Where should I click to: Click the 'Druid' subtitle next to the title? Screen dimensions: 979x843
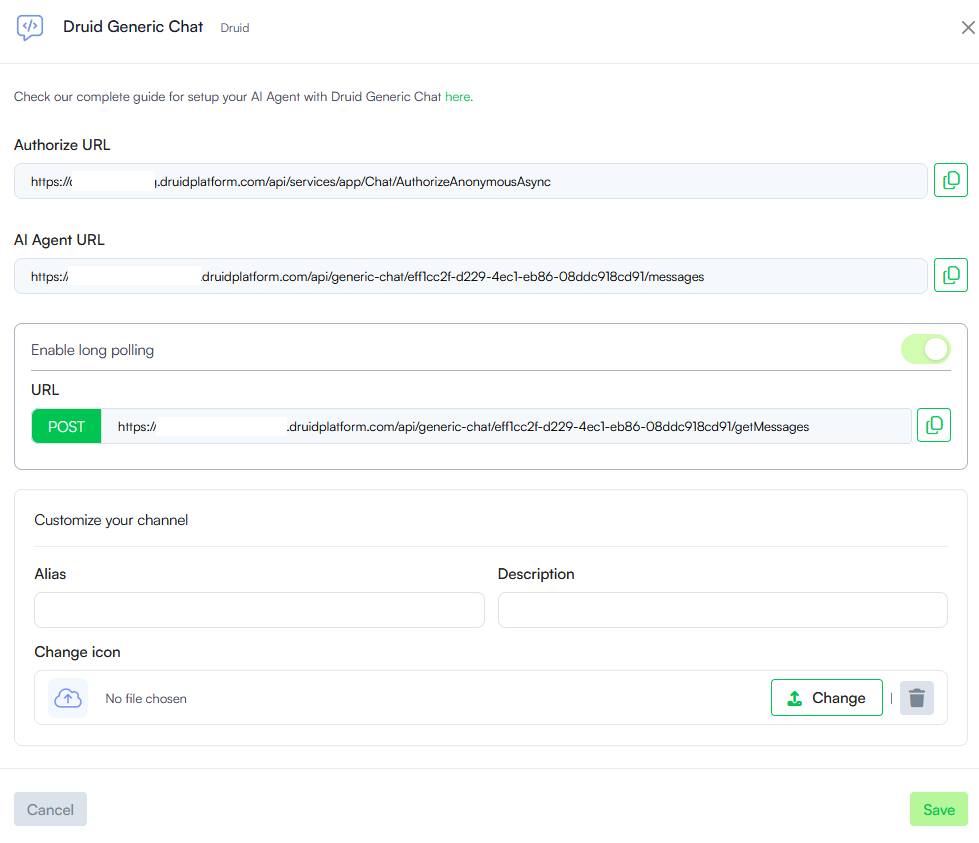coord(235,28)
